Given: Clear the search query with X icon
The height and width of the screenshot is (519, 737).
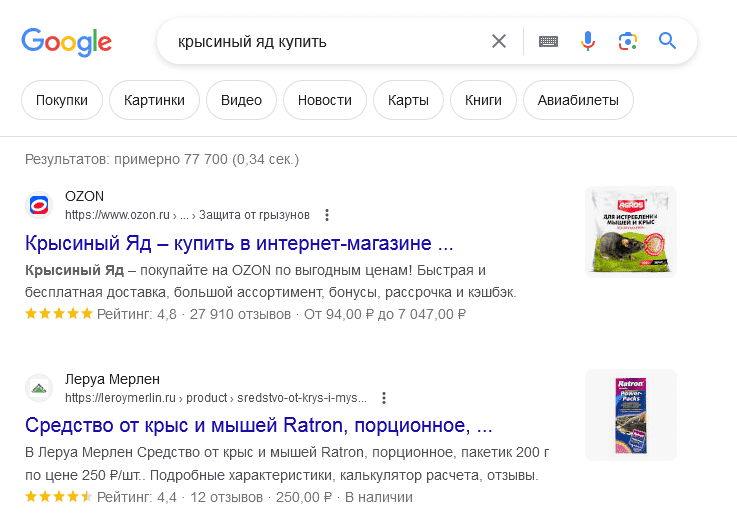Looking at the screenshot, I should click(499, 41).
